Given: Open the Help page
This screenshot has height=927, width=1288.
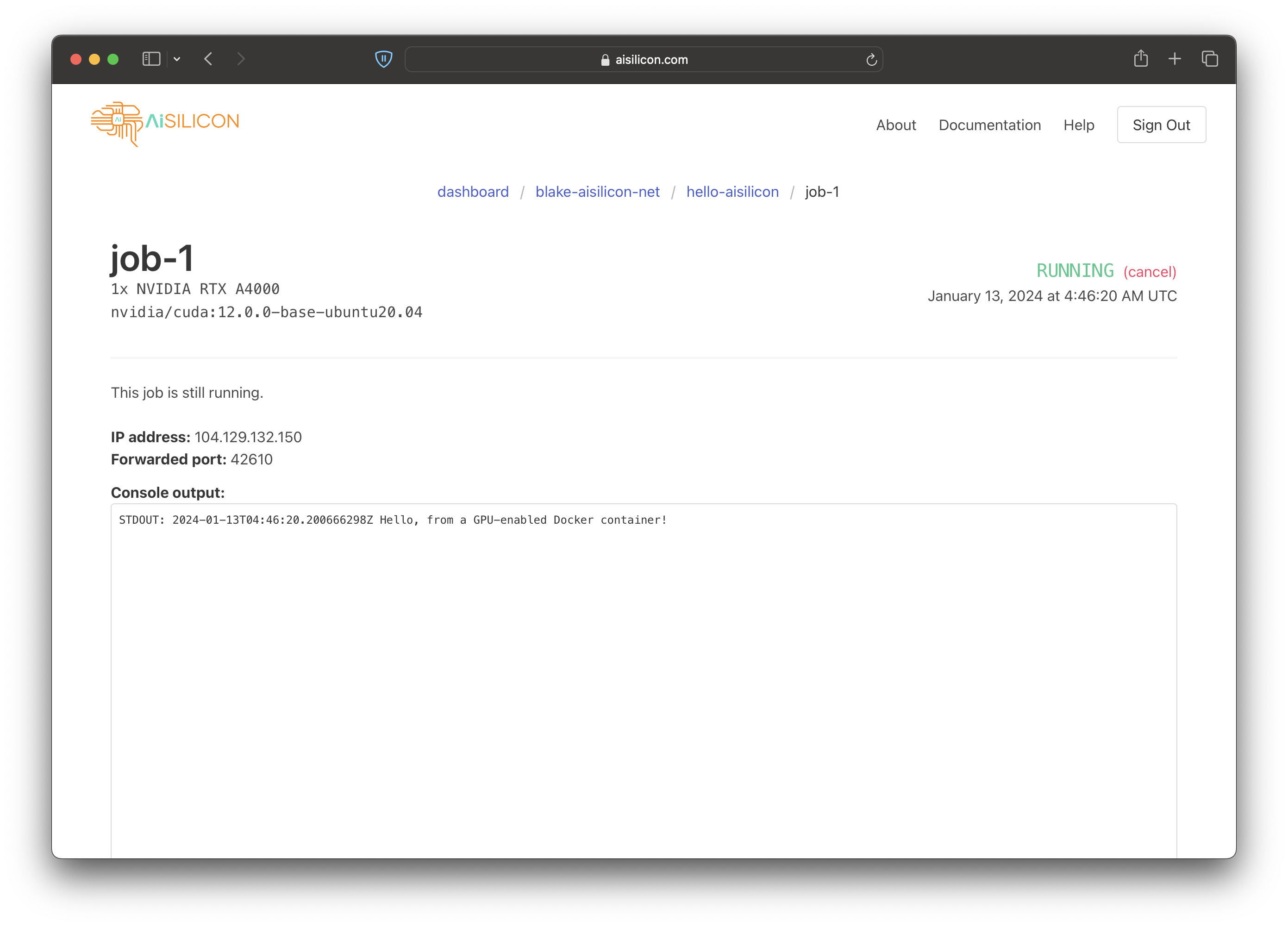Looking at the screenshot, I should coord(1078,125).
